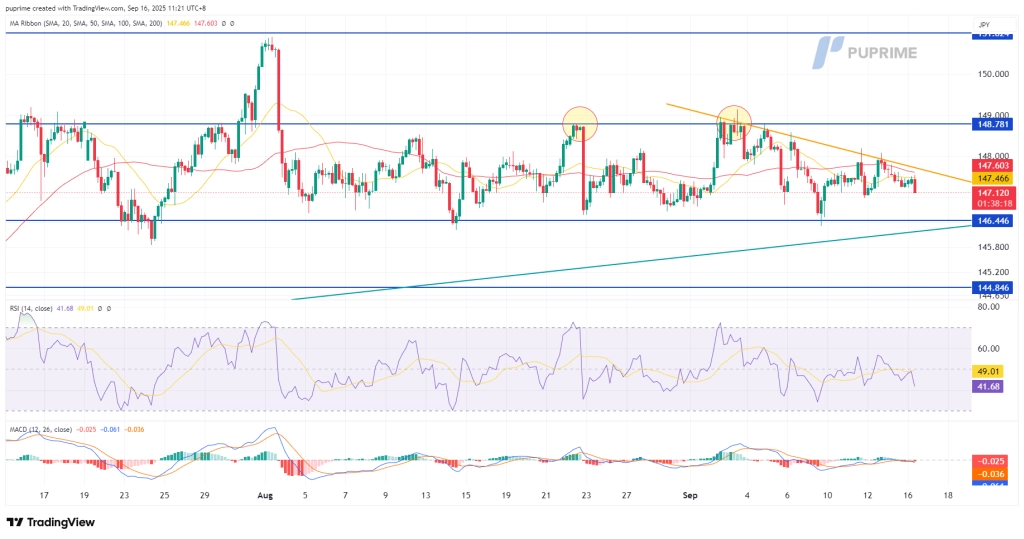Click the yellow 147.466 SMA price tag
Image resolution: width=1024 pixels, height=539 pixels.
[x=995, y=176]
